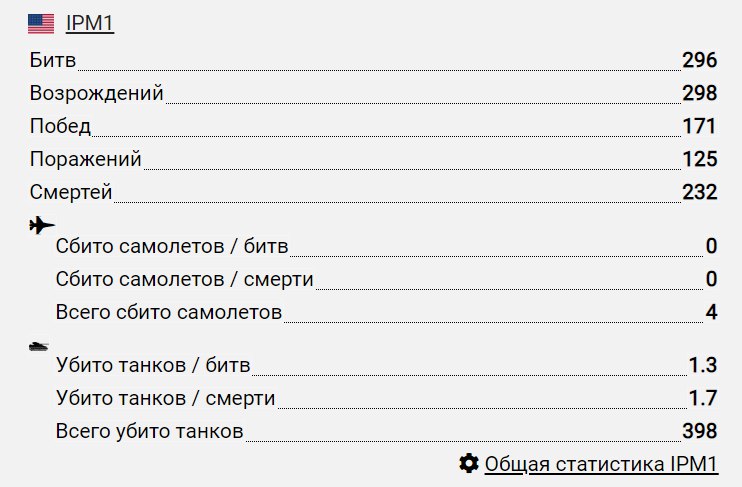Click the Всего сбито самолетов label
742x487 pixels.
(169, 313)
